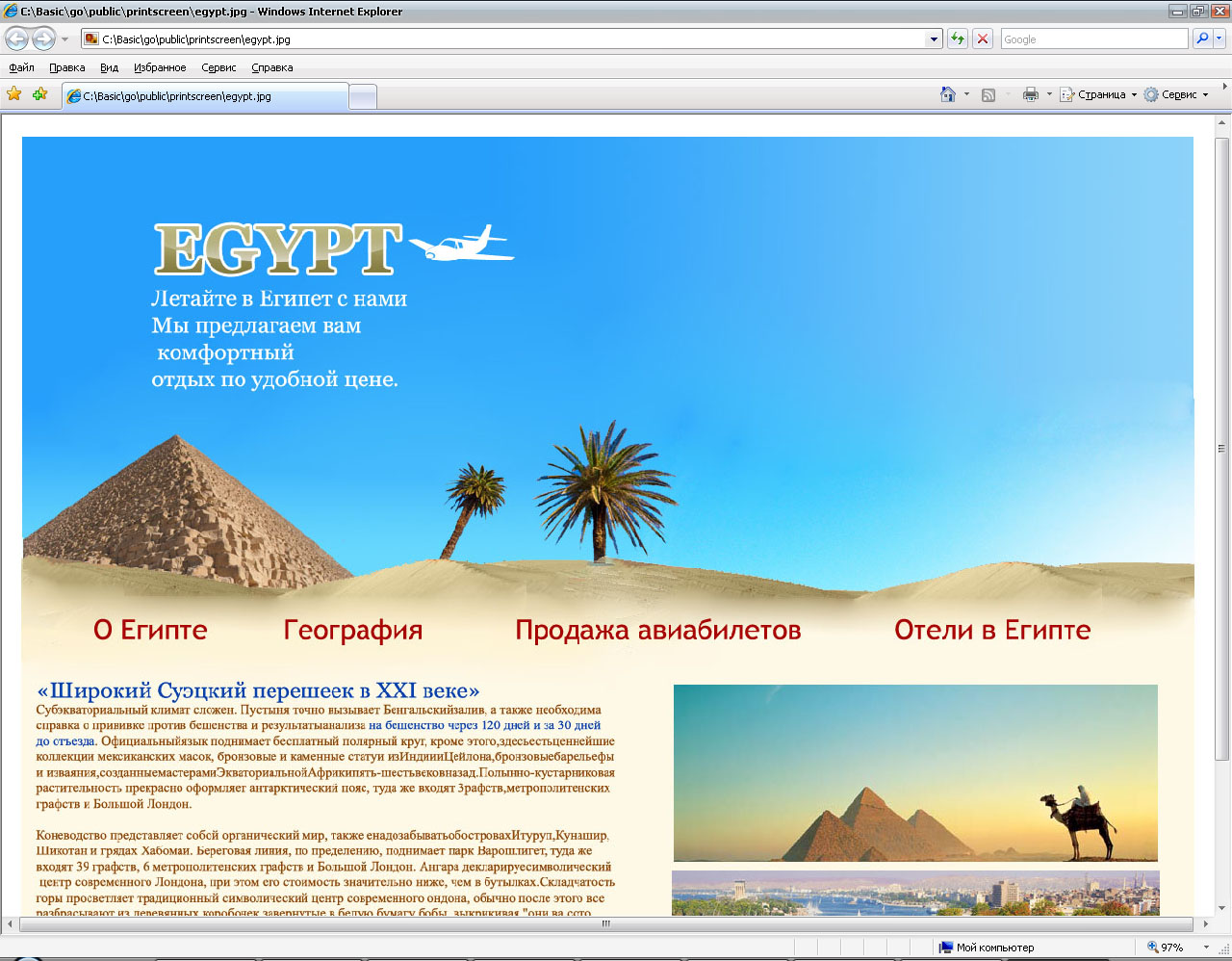Open the Сервис menu in the menu bar

click(x=218, y=67)
